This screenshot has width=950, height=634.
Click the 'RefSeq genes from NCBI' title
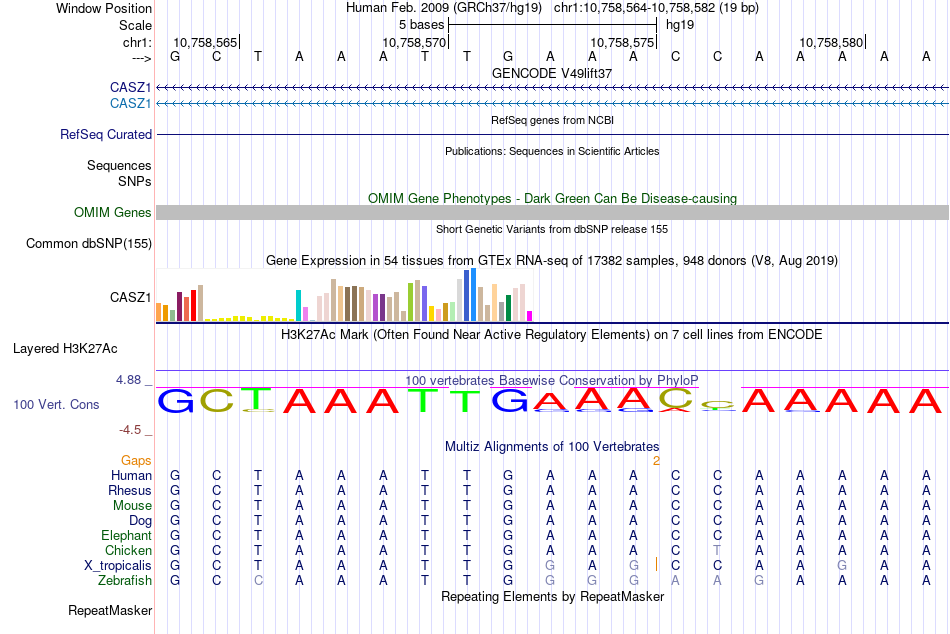click(552, 120)
